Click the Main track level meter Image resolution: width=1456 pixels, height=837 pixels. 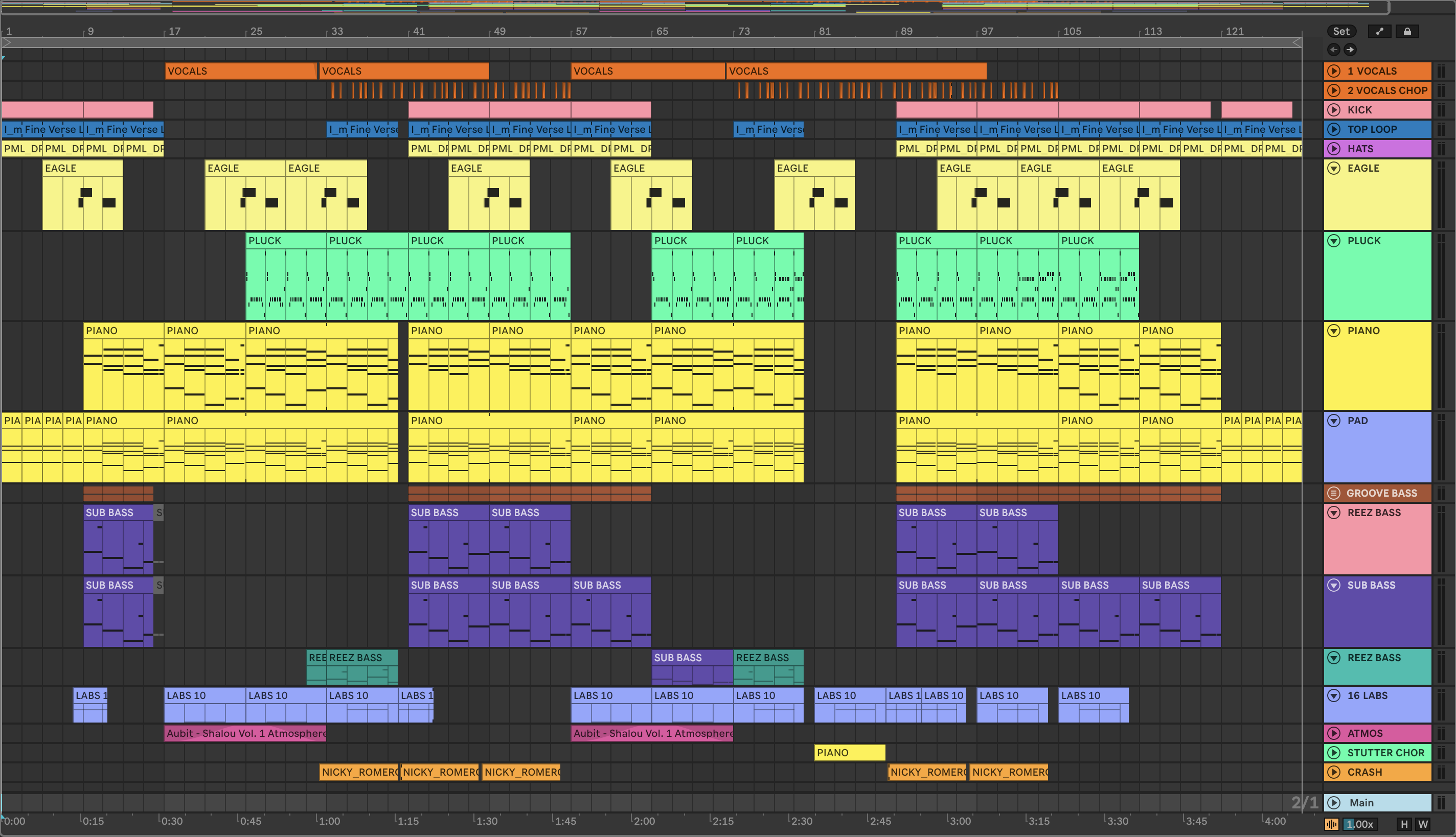pyautogui.click(x=1441, y=803)
